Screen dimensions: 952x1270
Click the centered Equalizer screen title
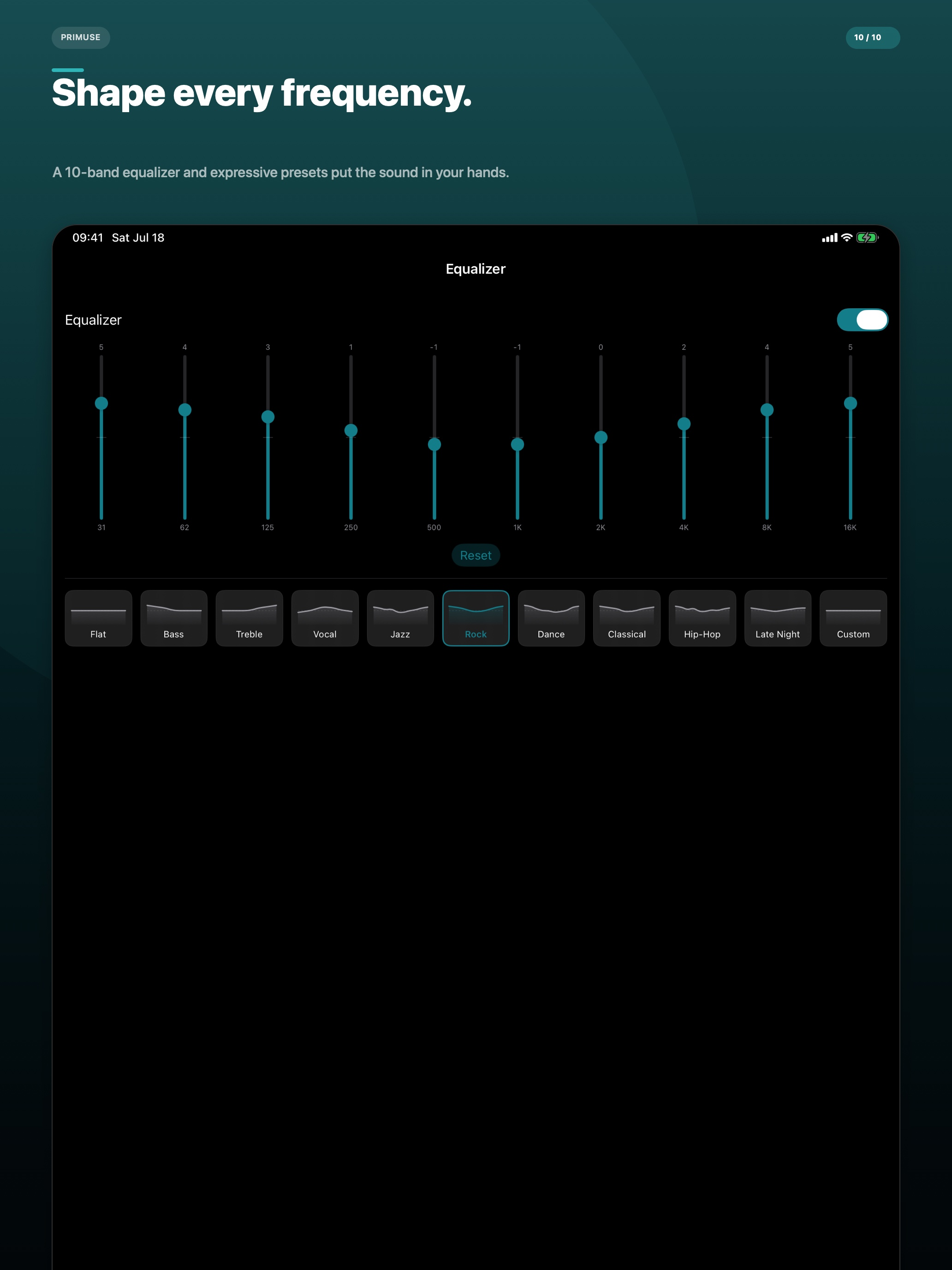coord(476,269)
